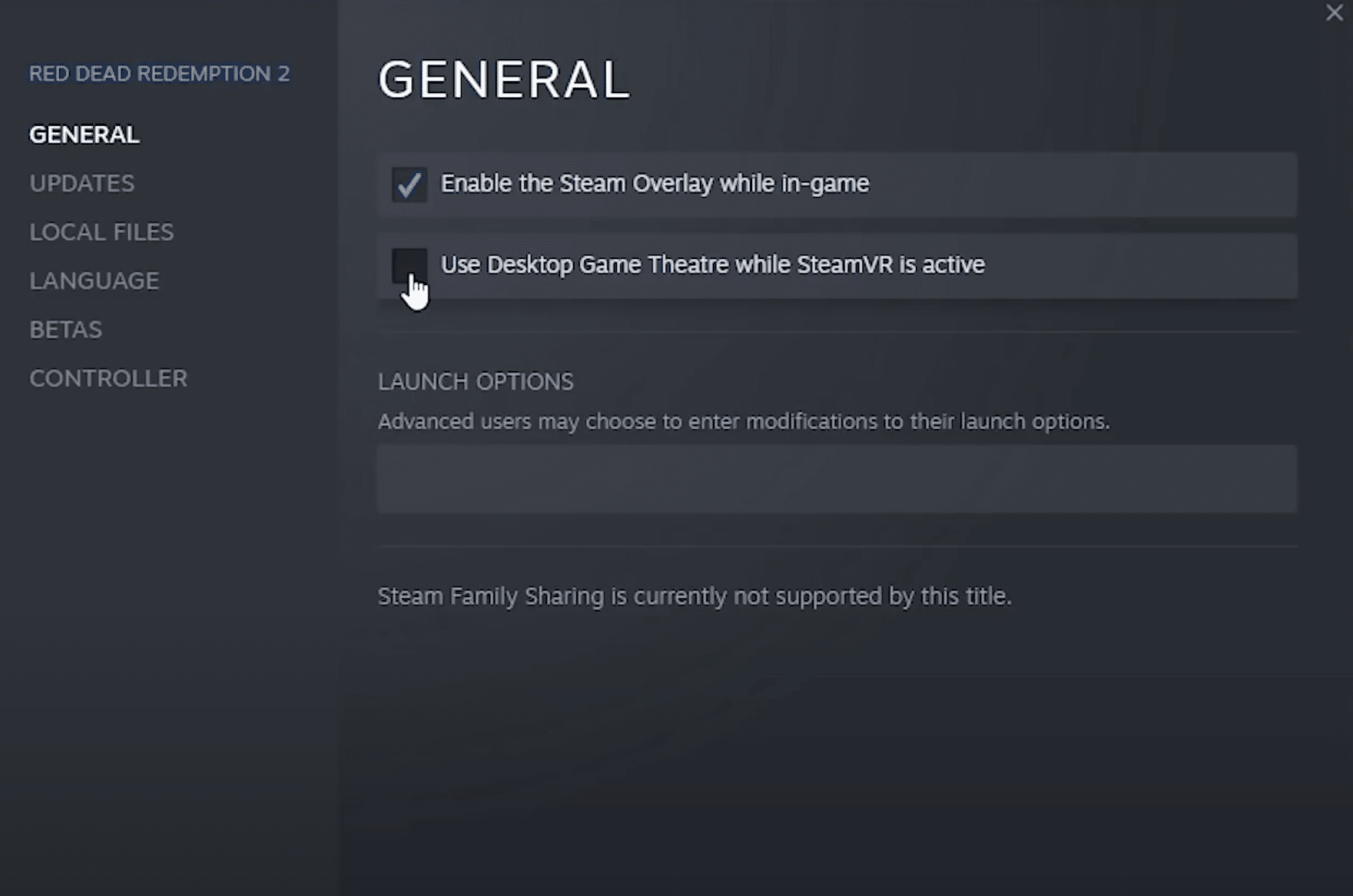Click the Steam Family Sharing notice text
This screenshot has height=896, width=1353.
coord(695,596)
